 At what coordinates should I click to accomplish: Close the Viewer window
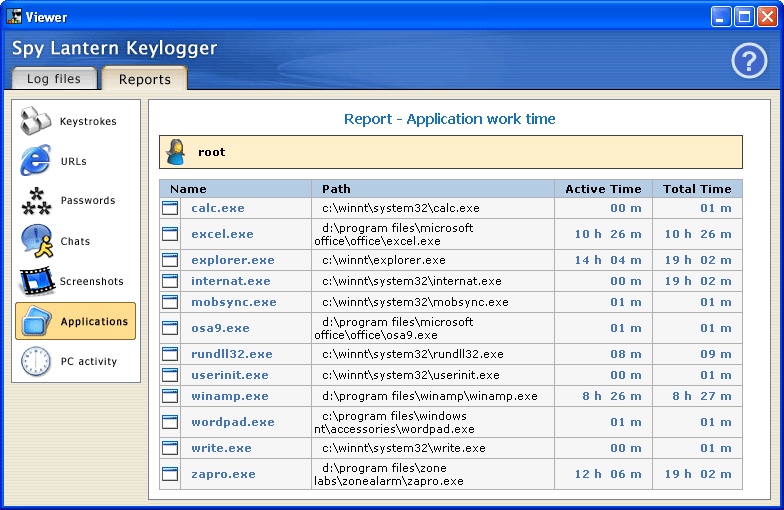coord(767,16)
